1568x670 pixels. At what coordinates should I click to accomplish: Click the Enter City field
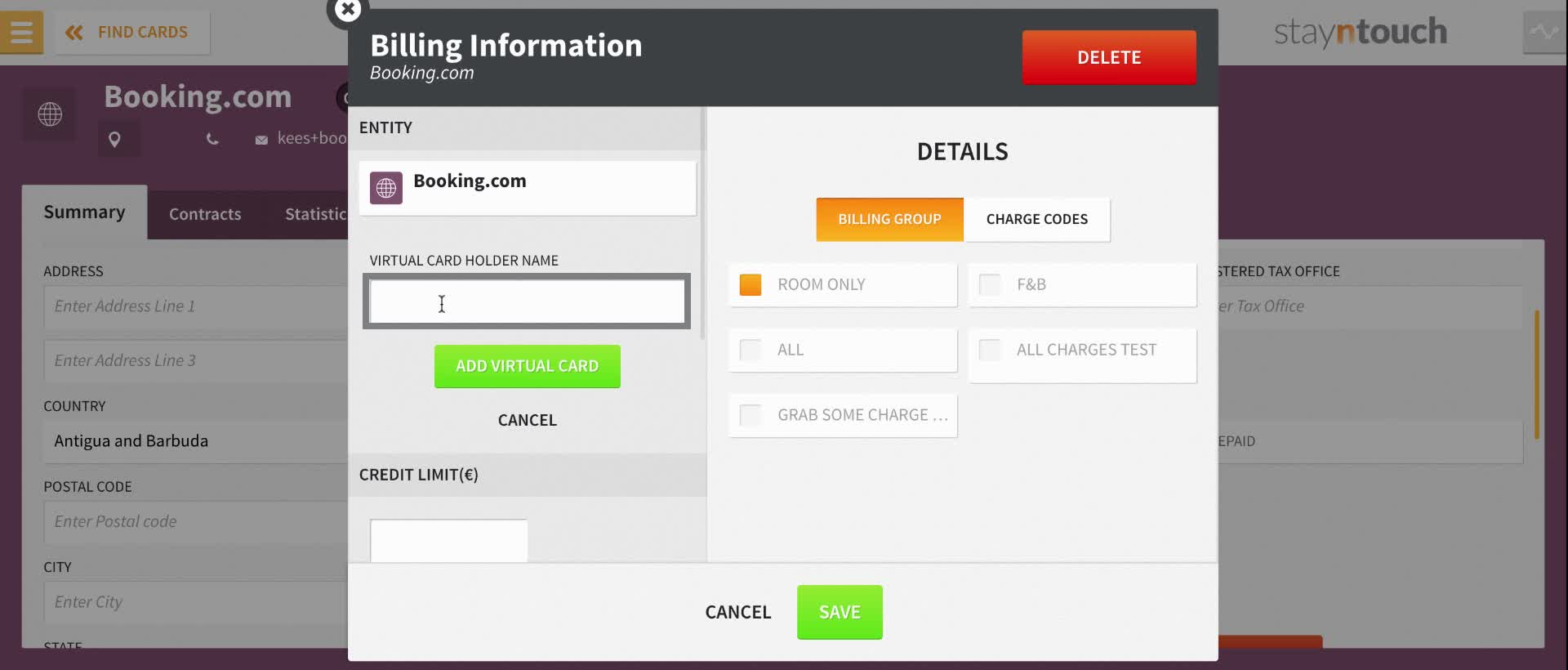tap(196, 602)
